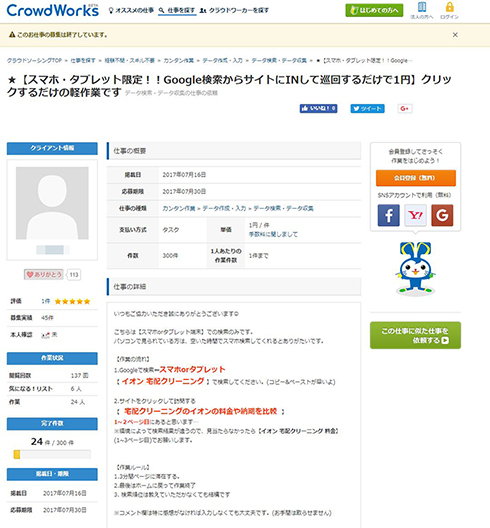This screenshot has height=528, width=490.
Task: Open the 経験不問・スキル不要 breadcrumb link
Action: [129, 61]
